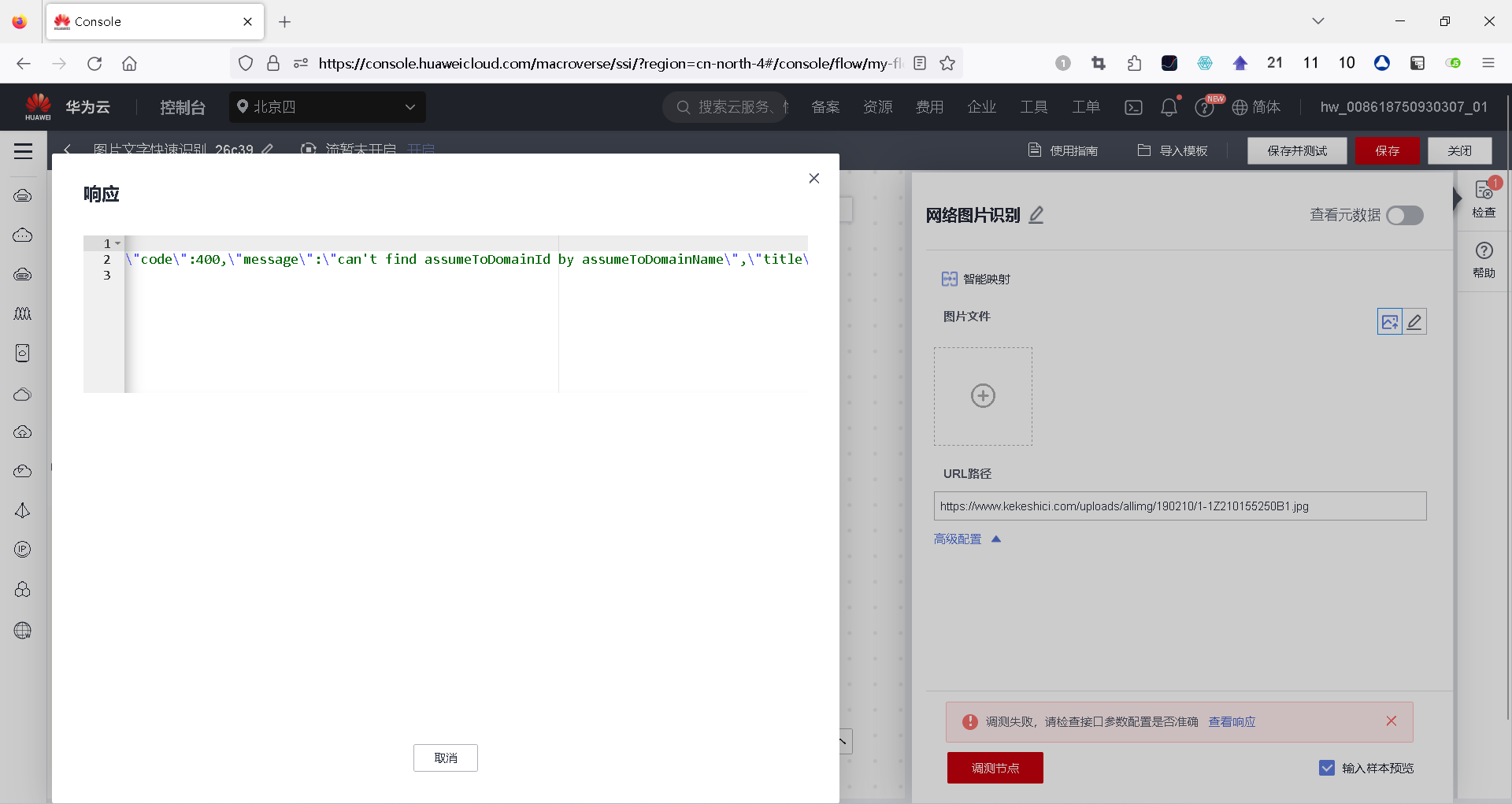Click the 保存并测试 button

point(1297,150)
